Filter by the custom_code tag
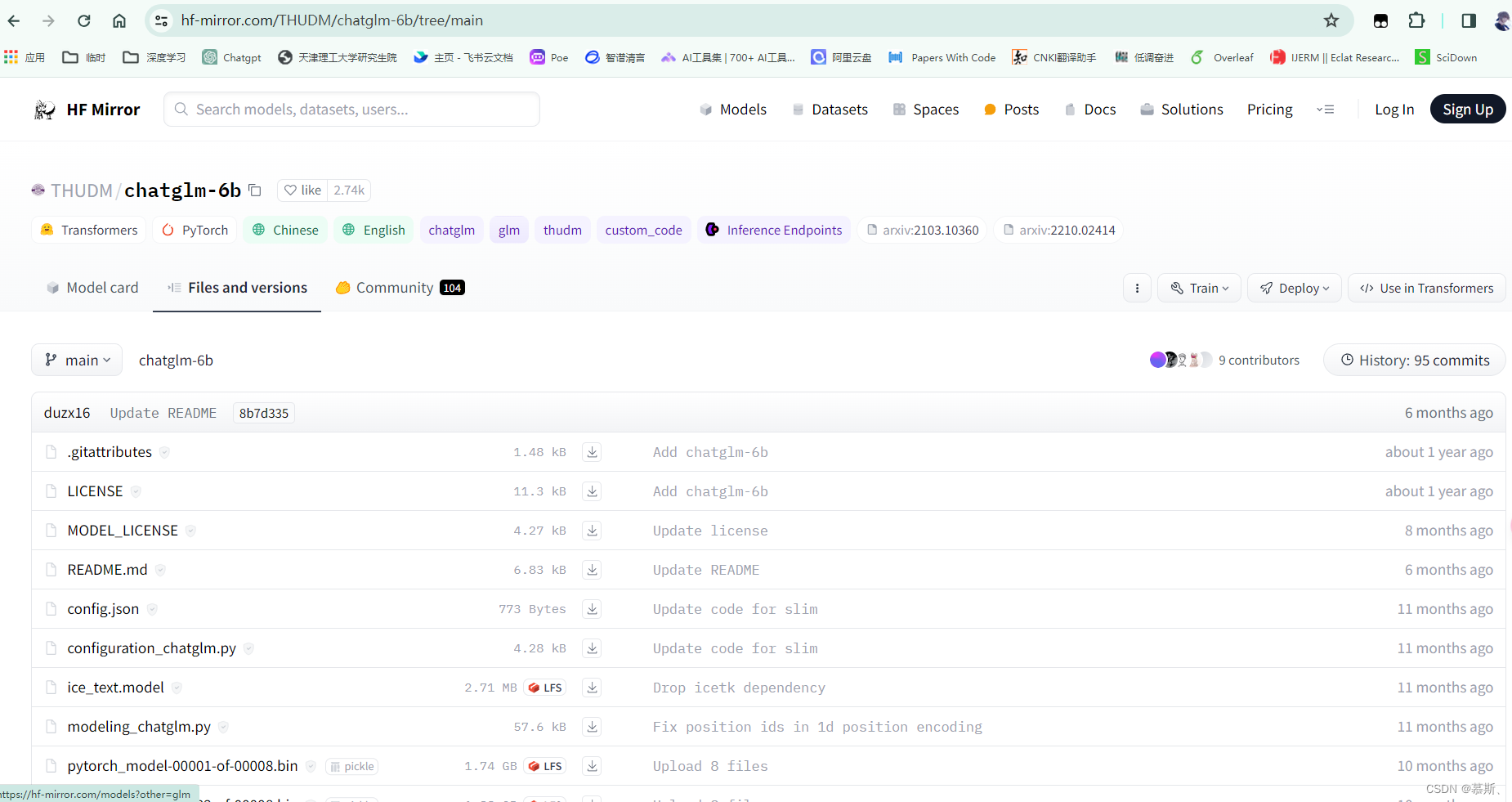This screenshot has width=1512, height=802. click(644, 230)
